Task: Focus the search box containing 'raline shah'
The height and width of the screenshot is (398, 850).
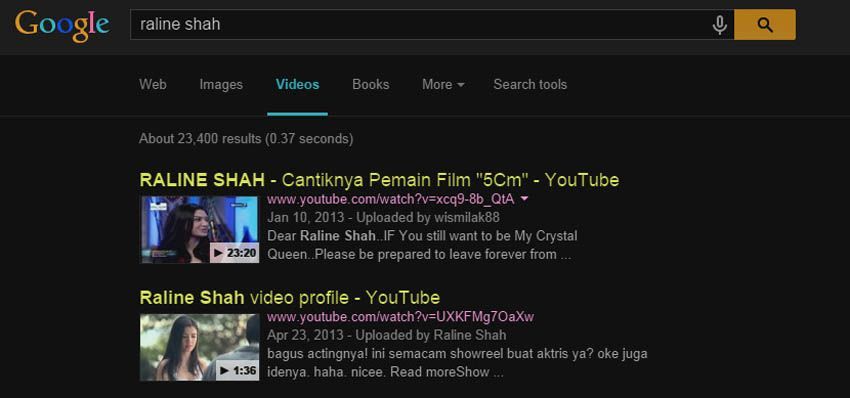Action: [x=432, y=24]
